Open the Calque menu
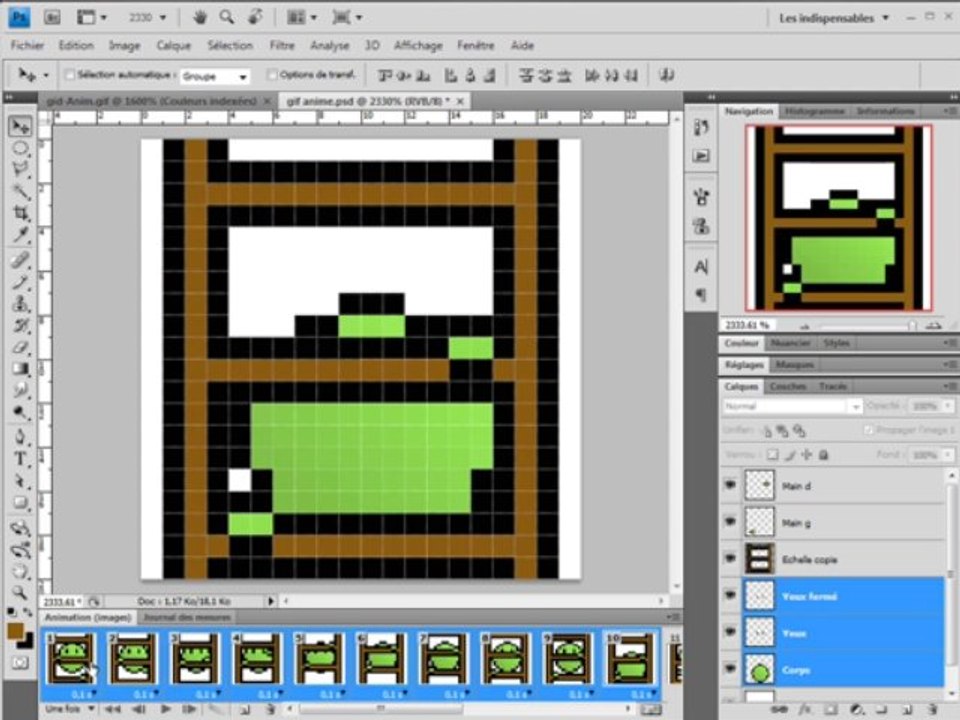The width and height of the screenshot is (960, 720). pyautogui.click(x=174, y=45)
